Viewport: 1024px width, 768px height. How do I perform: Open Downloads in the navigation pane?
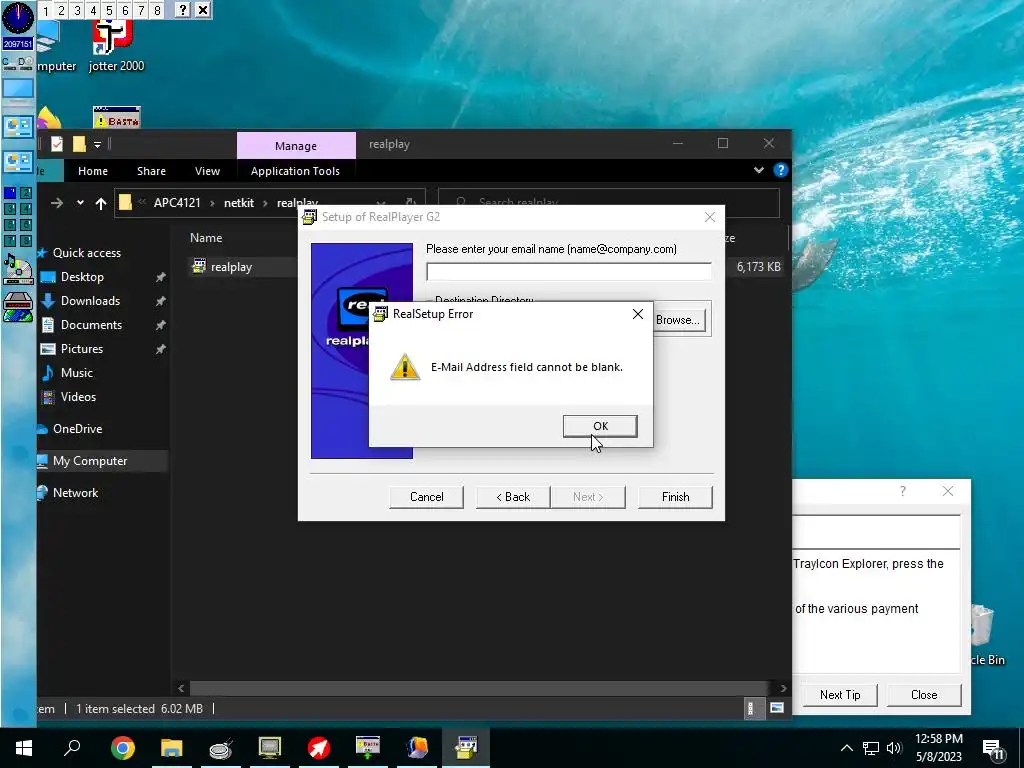tap(90, 301)
